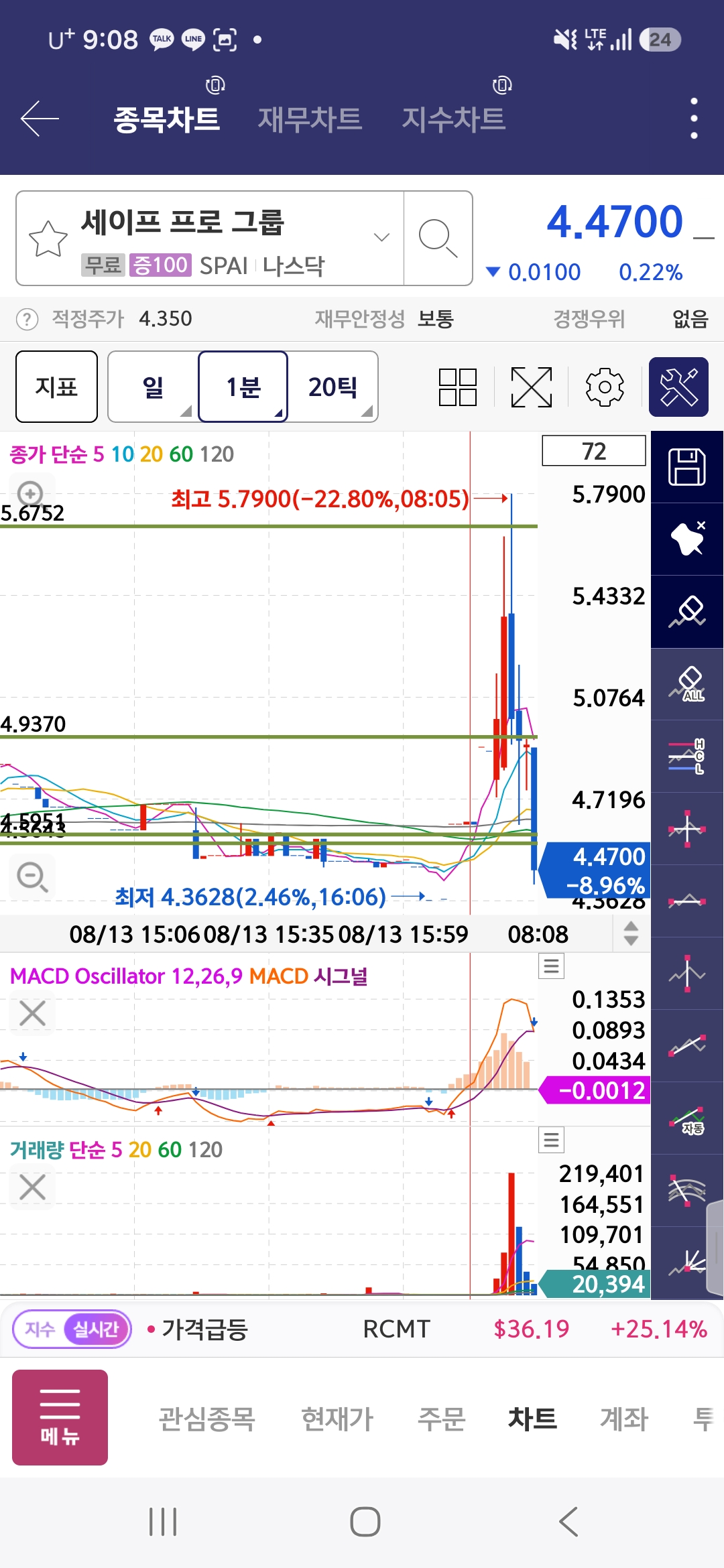This screenshot has height=1568, width=724.
Task: Tap current price 4.4700 at top
Action: 615,222
